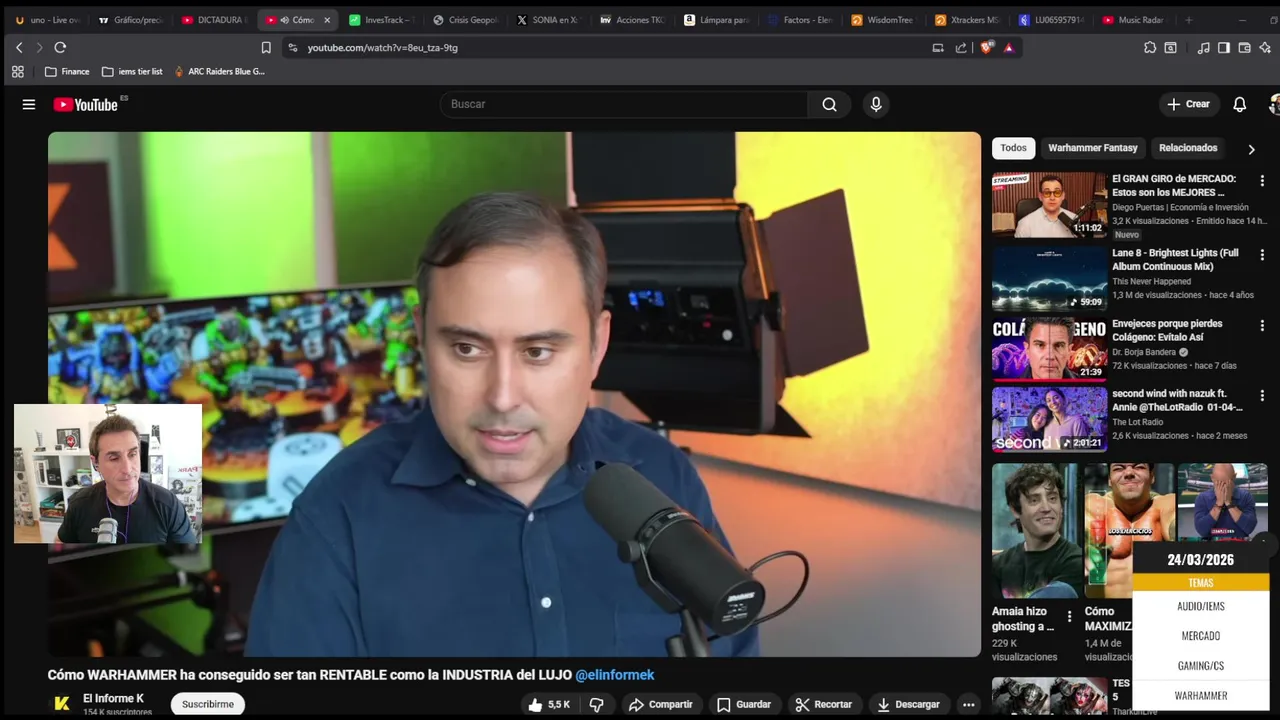The width and height of the screenshot is (1280, 720).
Task: Open the YouTube hamburger guide menu
Action: click(29, 104)
